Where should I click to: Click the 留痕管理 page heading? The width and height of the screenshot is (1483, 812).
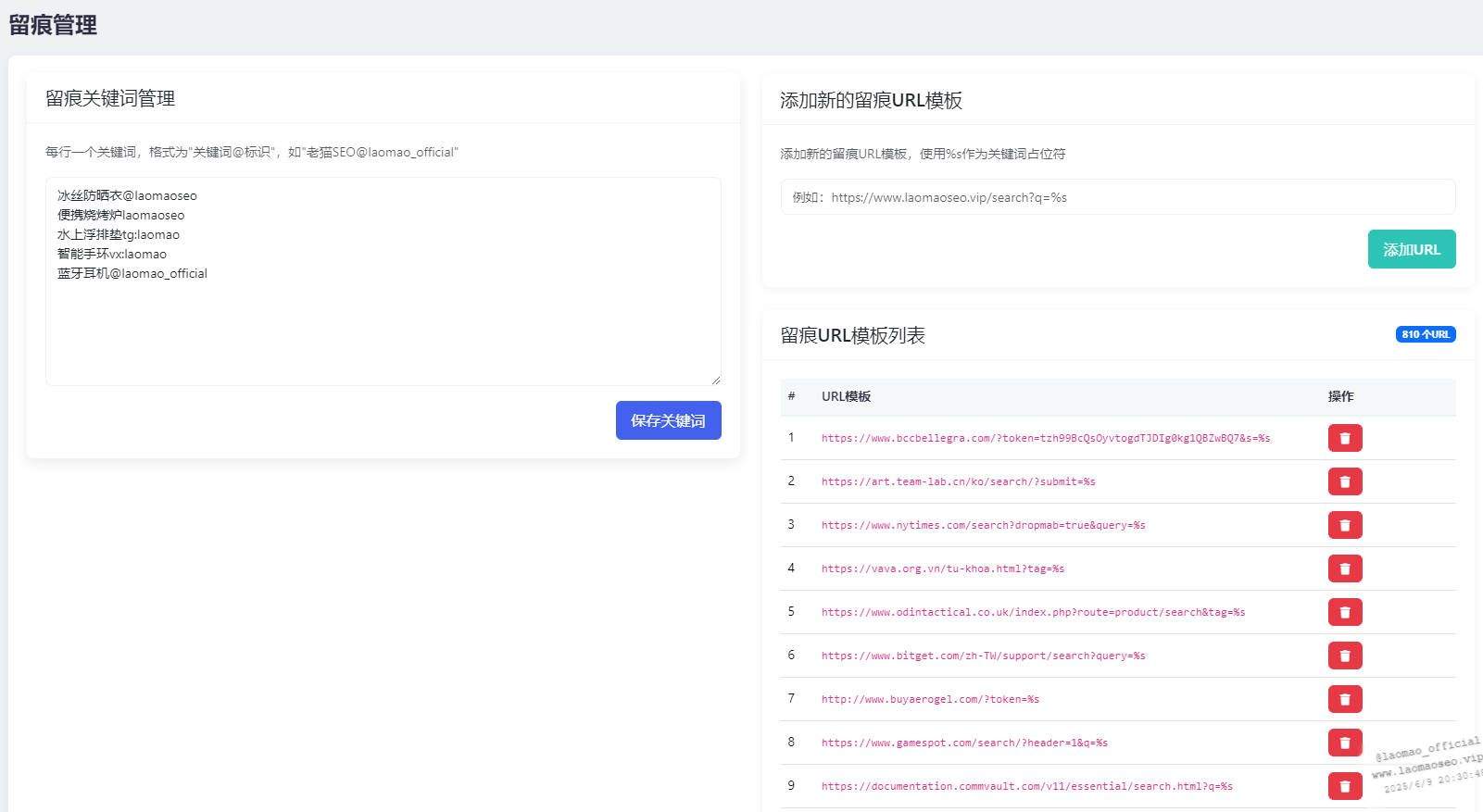pyautogui.click(x=53, y=25)
